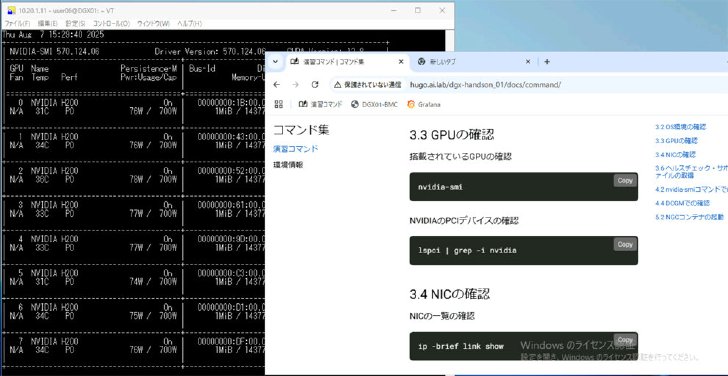Jump to section 4.2 nvidia-smiコマンド

(691, 189)
